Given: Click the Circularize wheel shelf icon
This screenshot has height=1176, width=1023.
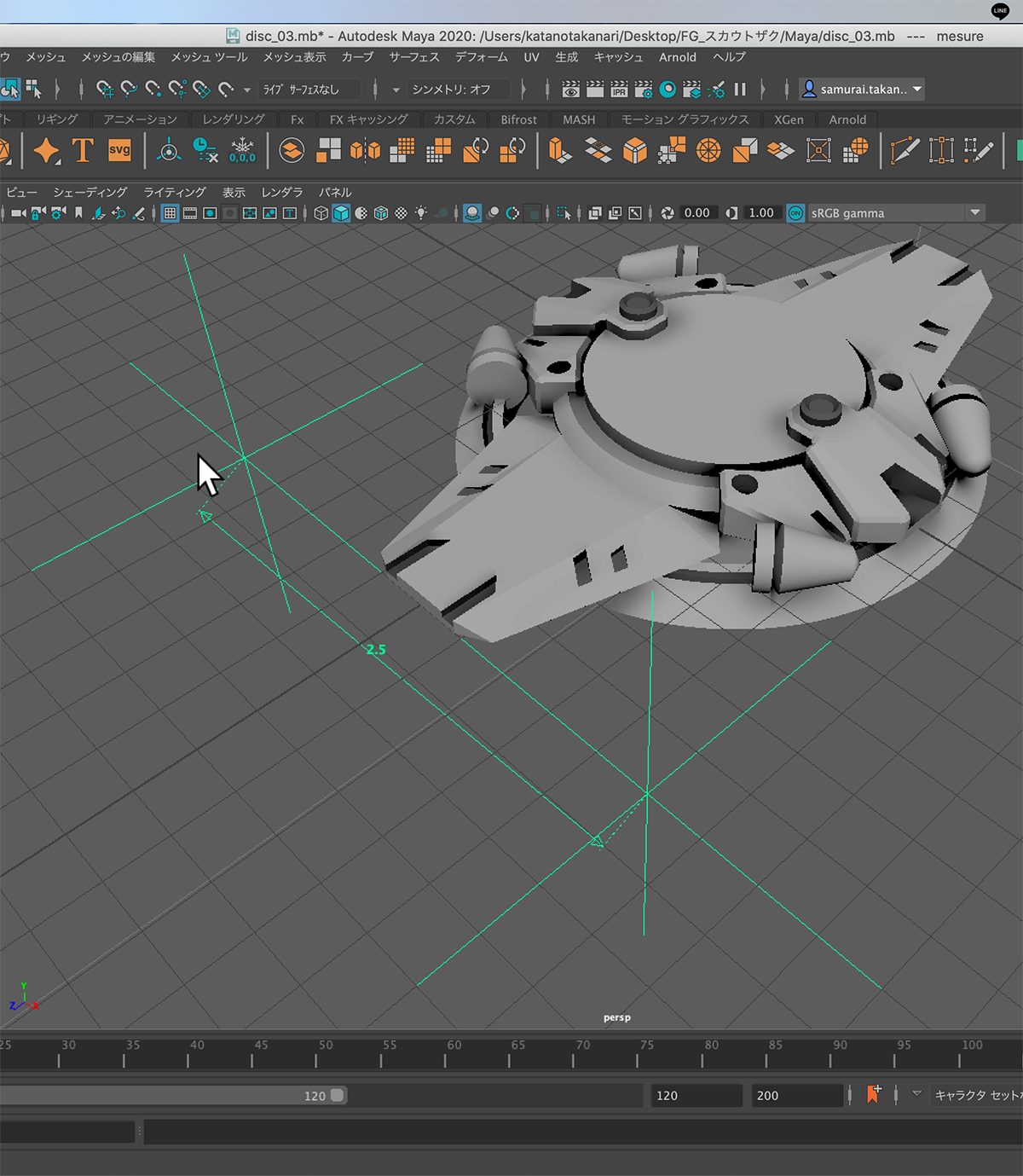Looking at the screenshot, I should point(708,151).
